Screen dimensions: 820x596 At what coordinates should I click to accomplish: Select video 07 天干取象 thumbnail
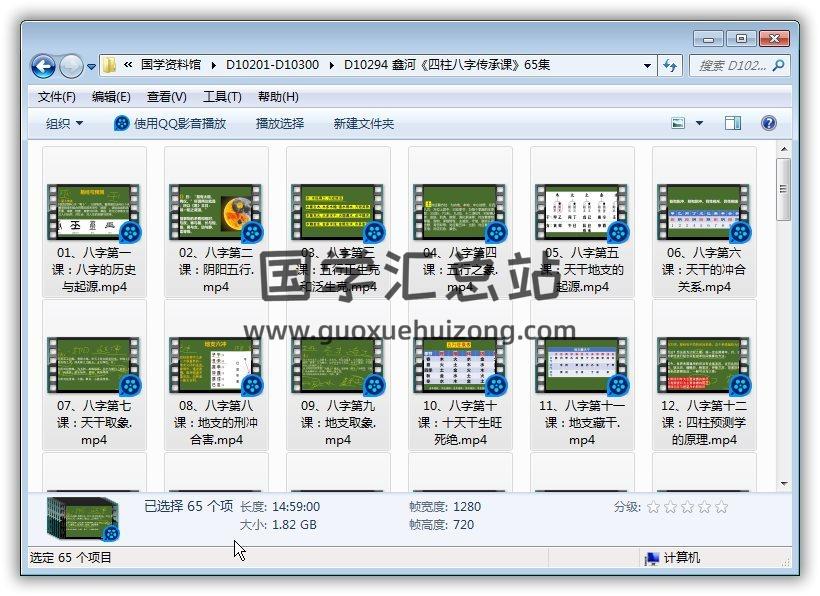[x=94, y=365]
